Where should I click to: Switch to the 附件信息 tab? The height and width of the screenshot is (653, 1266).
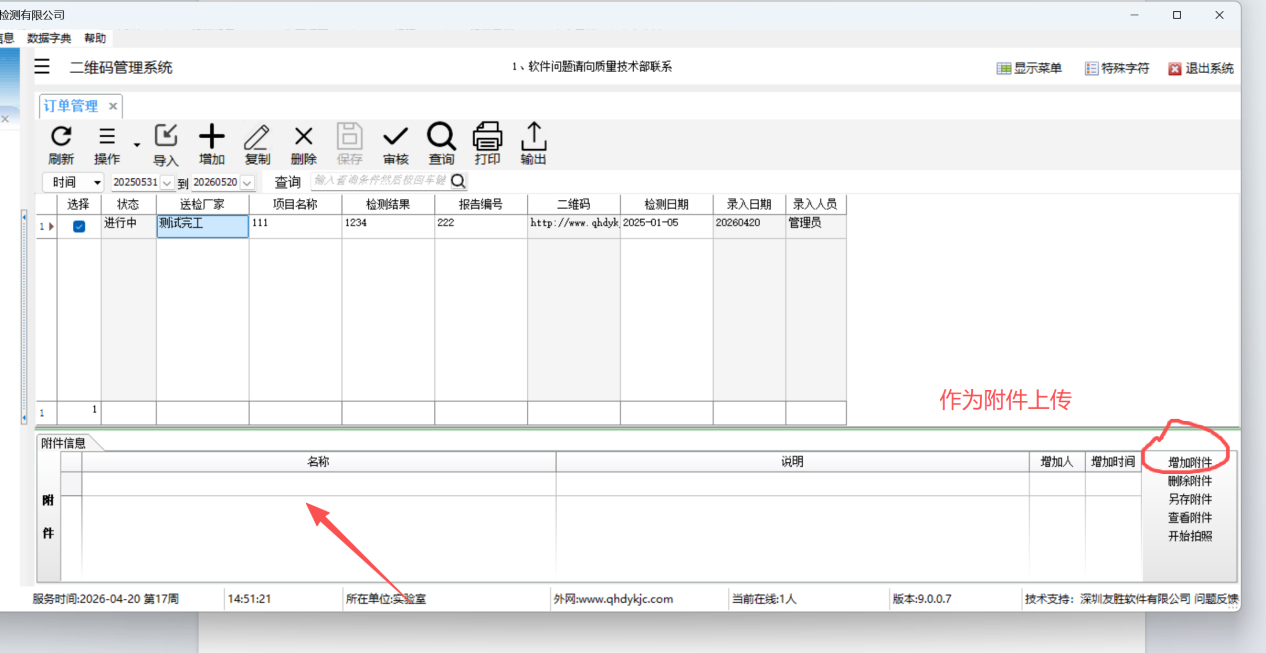(x=63, y=443)
